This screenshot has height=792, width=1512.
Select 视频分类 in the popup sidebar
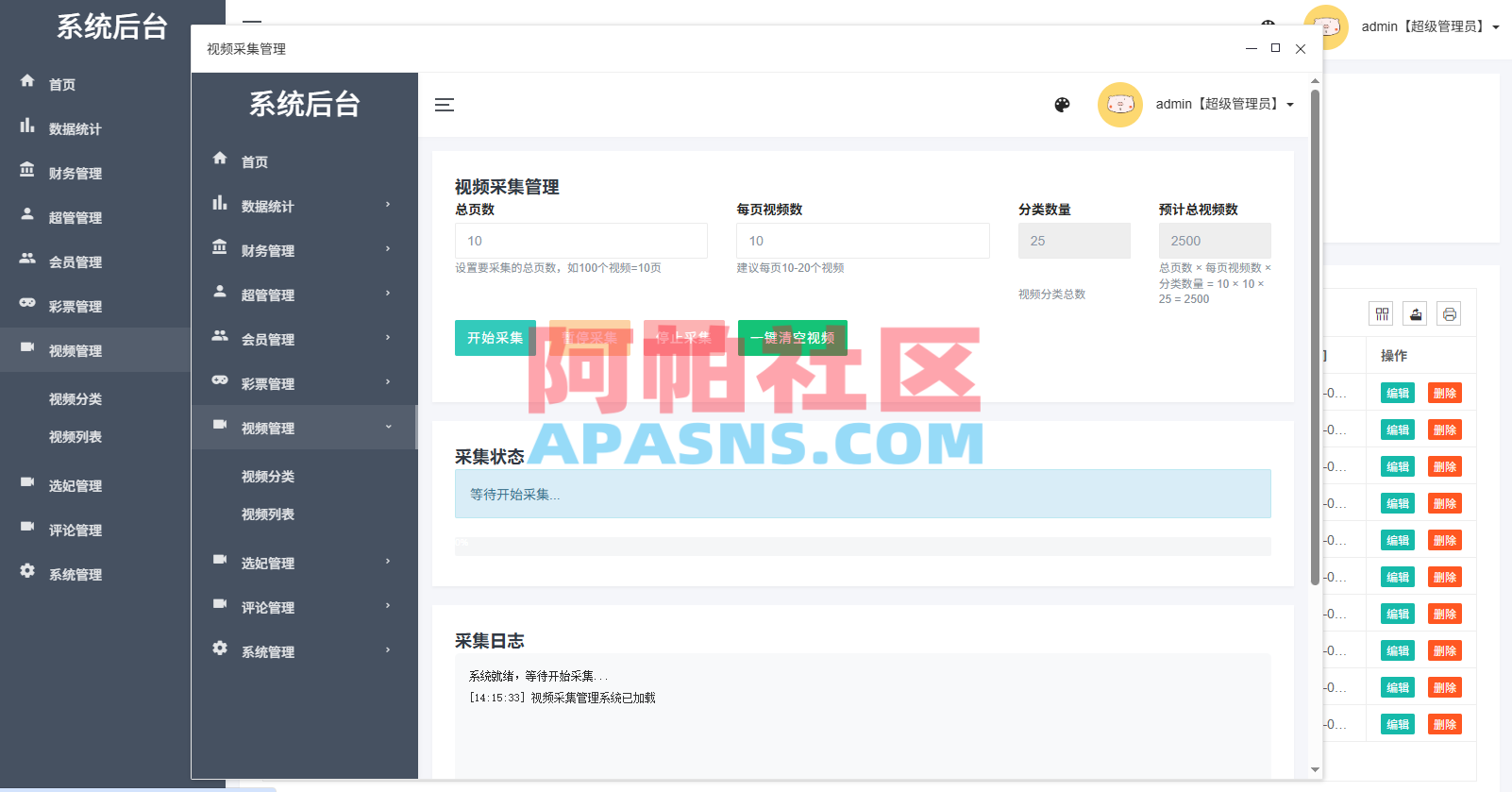[268, 477]
